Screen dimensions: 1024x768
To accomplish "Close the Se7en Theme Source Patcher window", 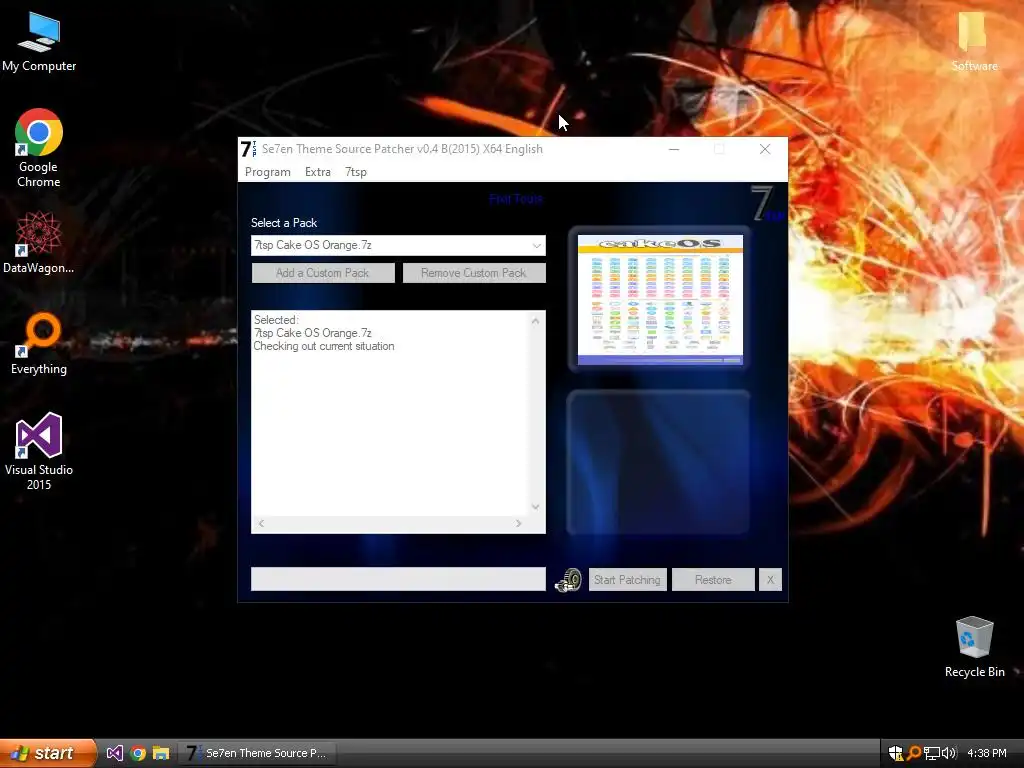I will pos(765,149).
